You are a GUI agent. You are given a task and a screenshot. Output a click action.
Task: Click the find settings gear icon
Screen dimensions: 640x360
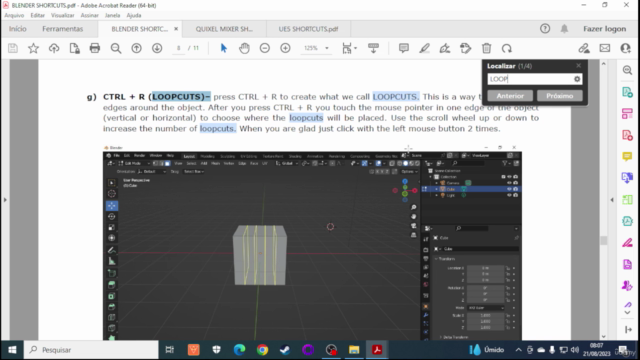577,79
